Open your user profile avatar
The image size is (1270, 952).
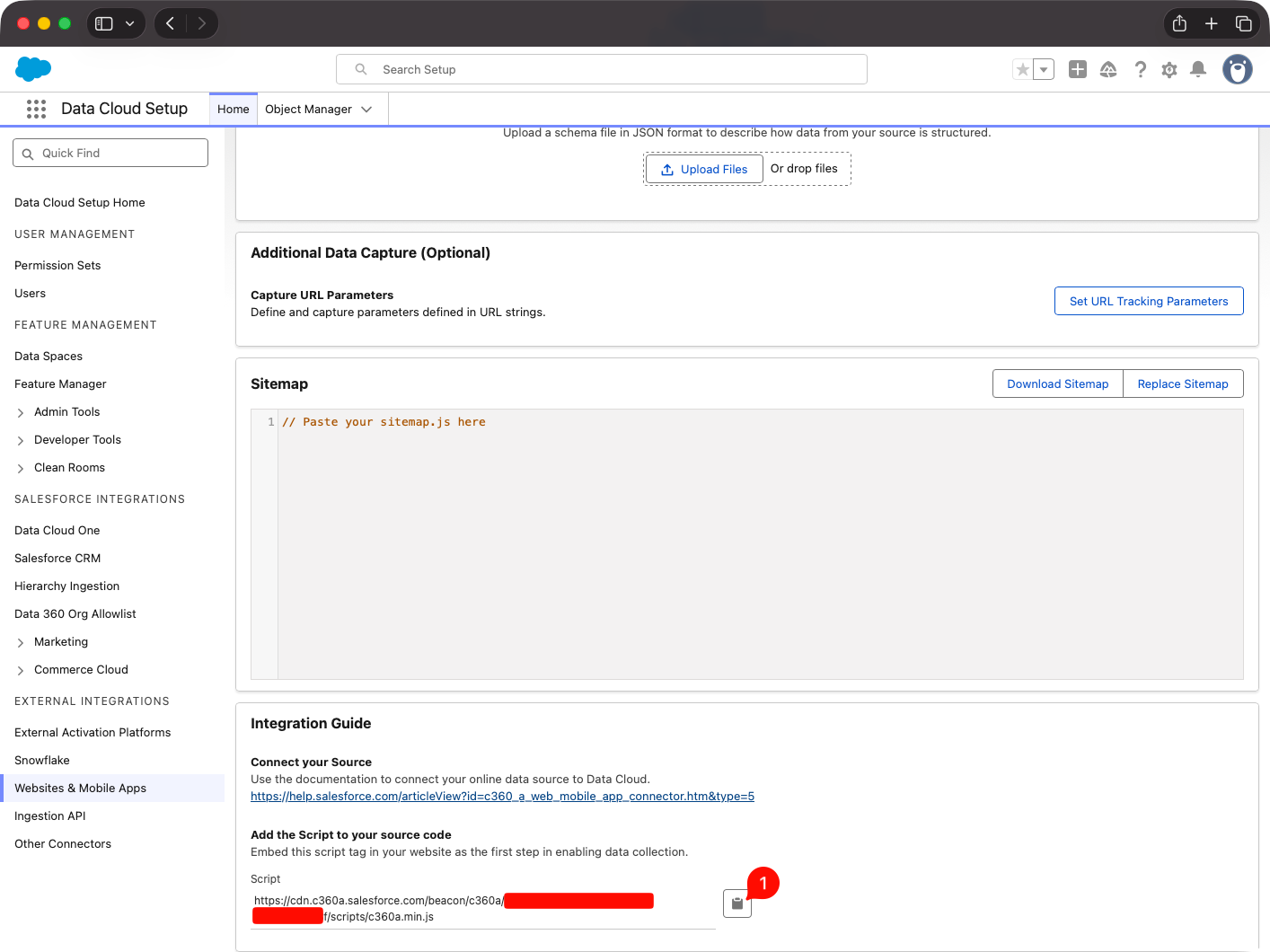[x=1237, y=69]
